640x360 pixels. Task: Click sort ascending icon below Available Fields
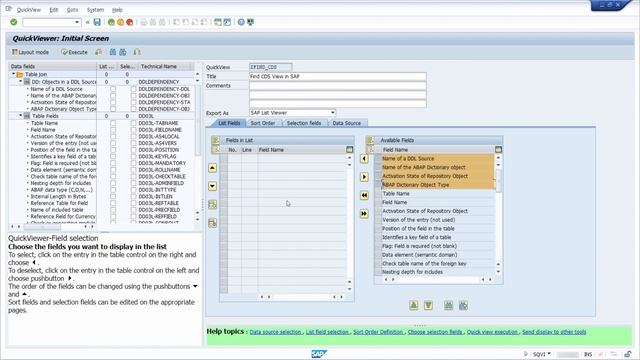pos(413,305)
